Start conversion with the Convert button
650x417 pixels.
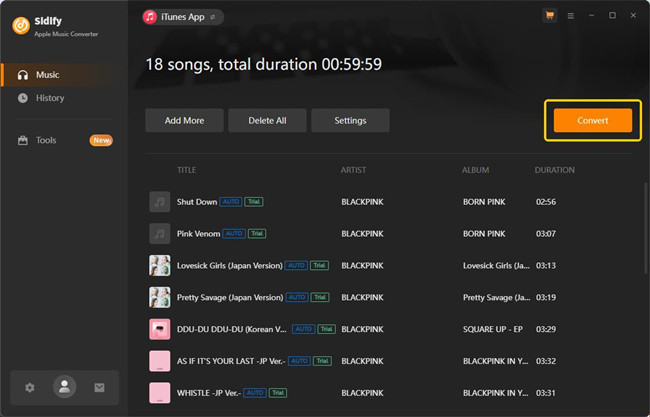(x=593, y=121)
